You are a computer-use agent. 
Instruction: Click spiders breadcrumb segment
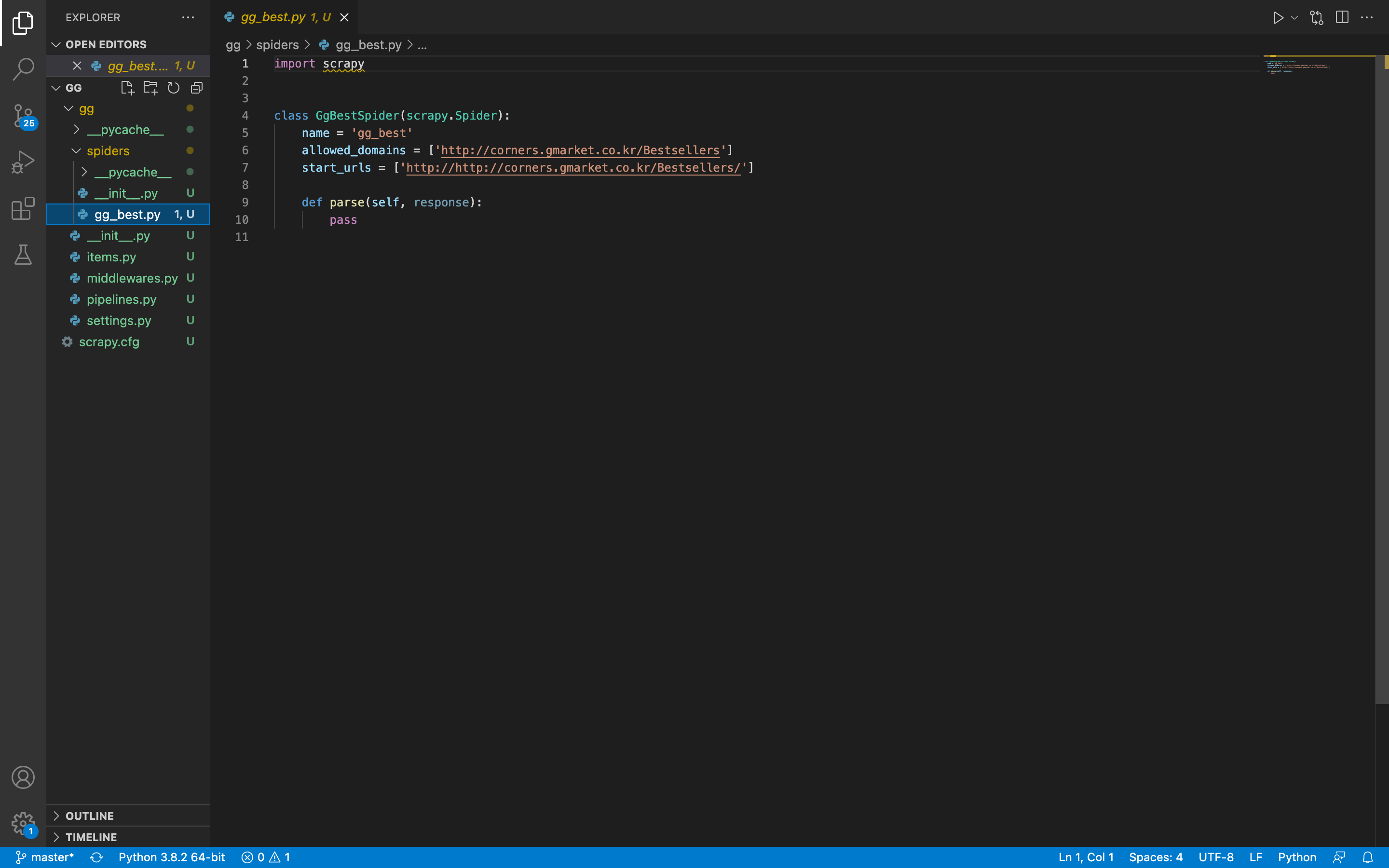[277, 45]
